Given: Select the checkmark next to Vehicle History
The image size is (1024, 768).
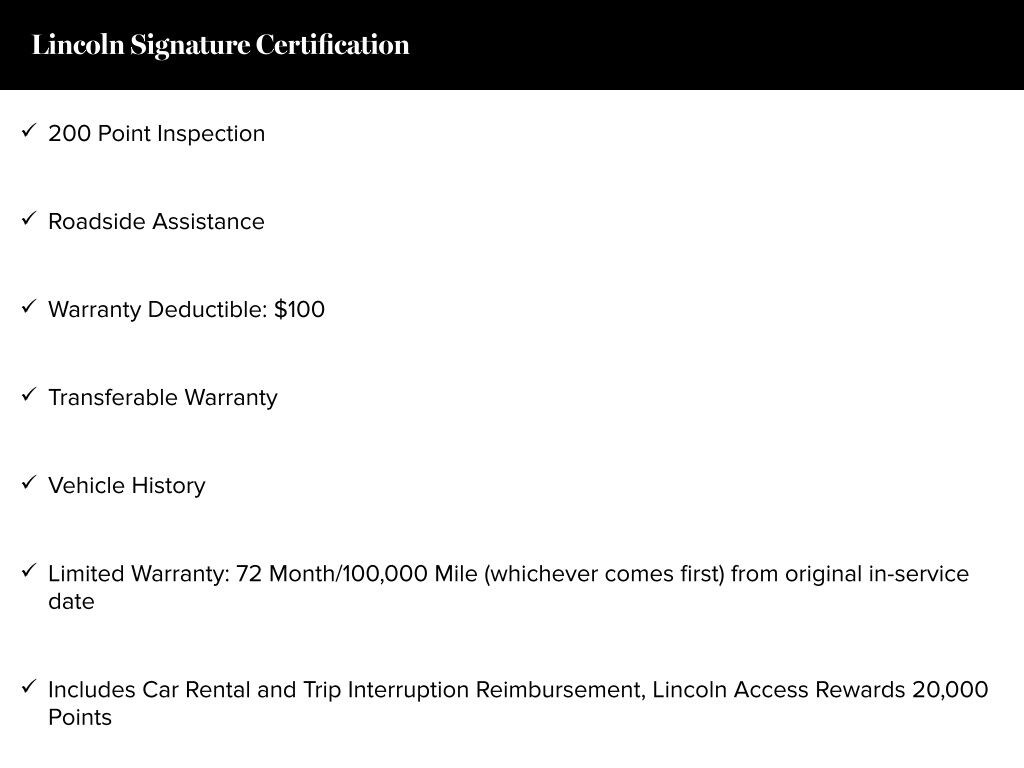Looking at the screenshot, I should tap(28, 483).
